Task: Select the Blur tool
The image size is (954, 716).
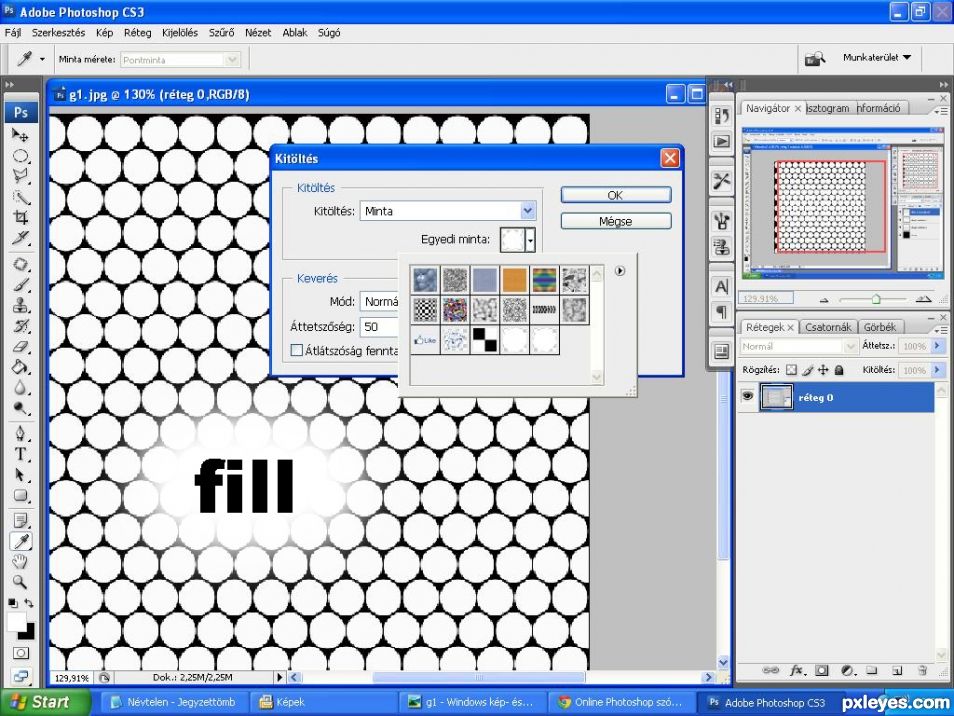Action: point(21,388)
